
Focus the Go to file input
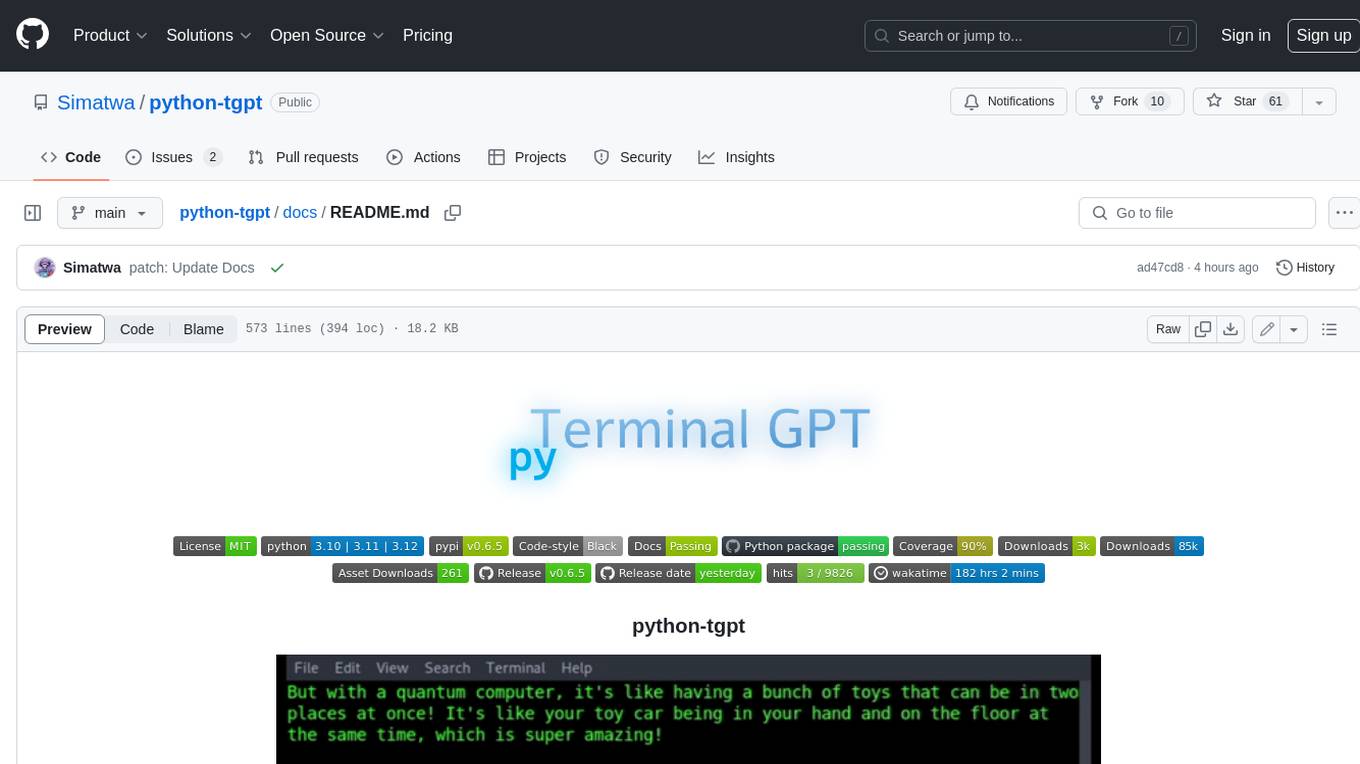click(1197, 213)
